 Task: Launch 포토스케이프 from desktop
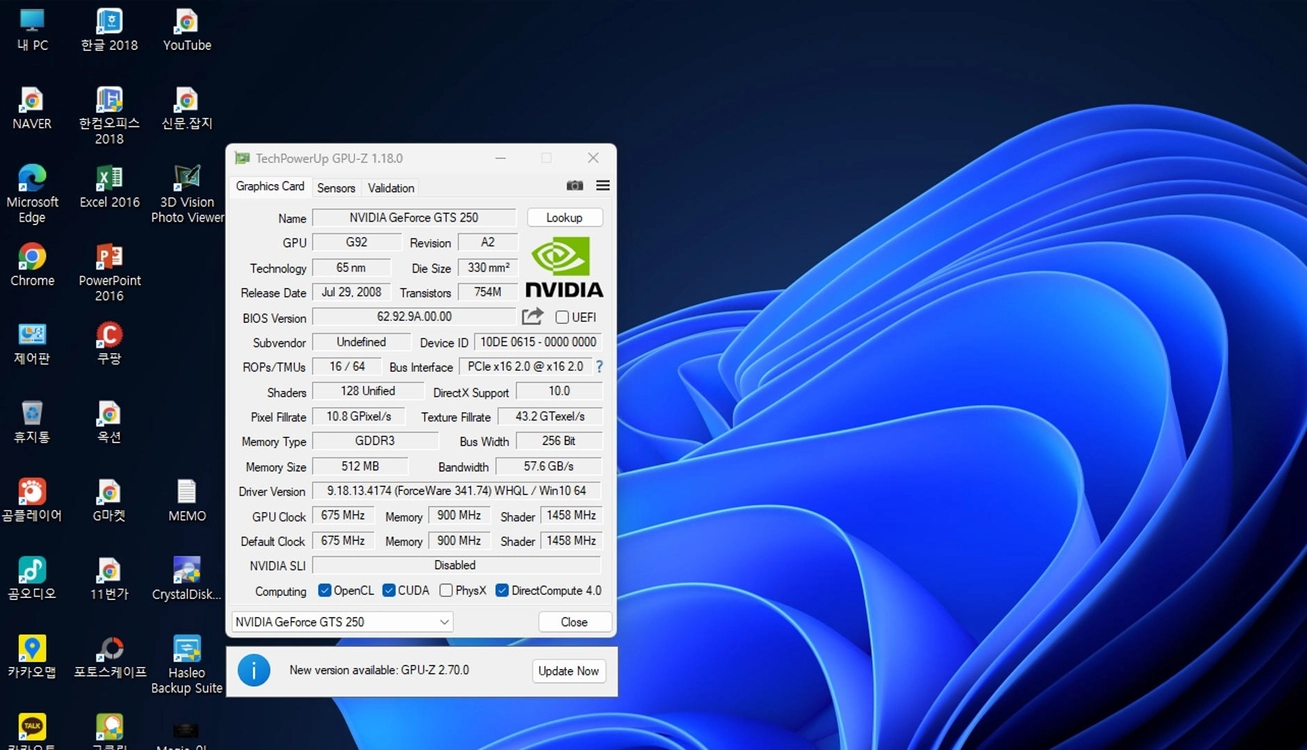[x=109, y=656]
